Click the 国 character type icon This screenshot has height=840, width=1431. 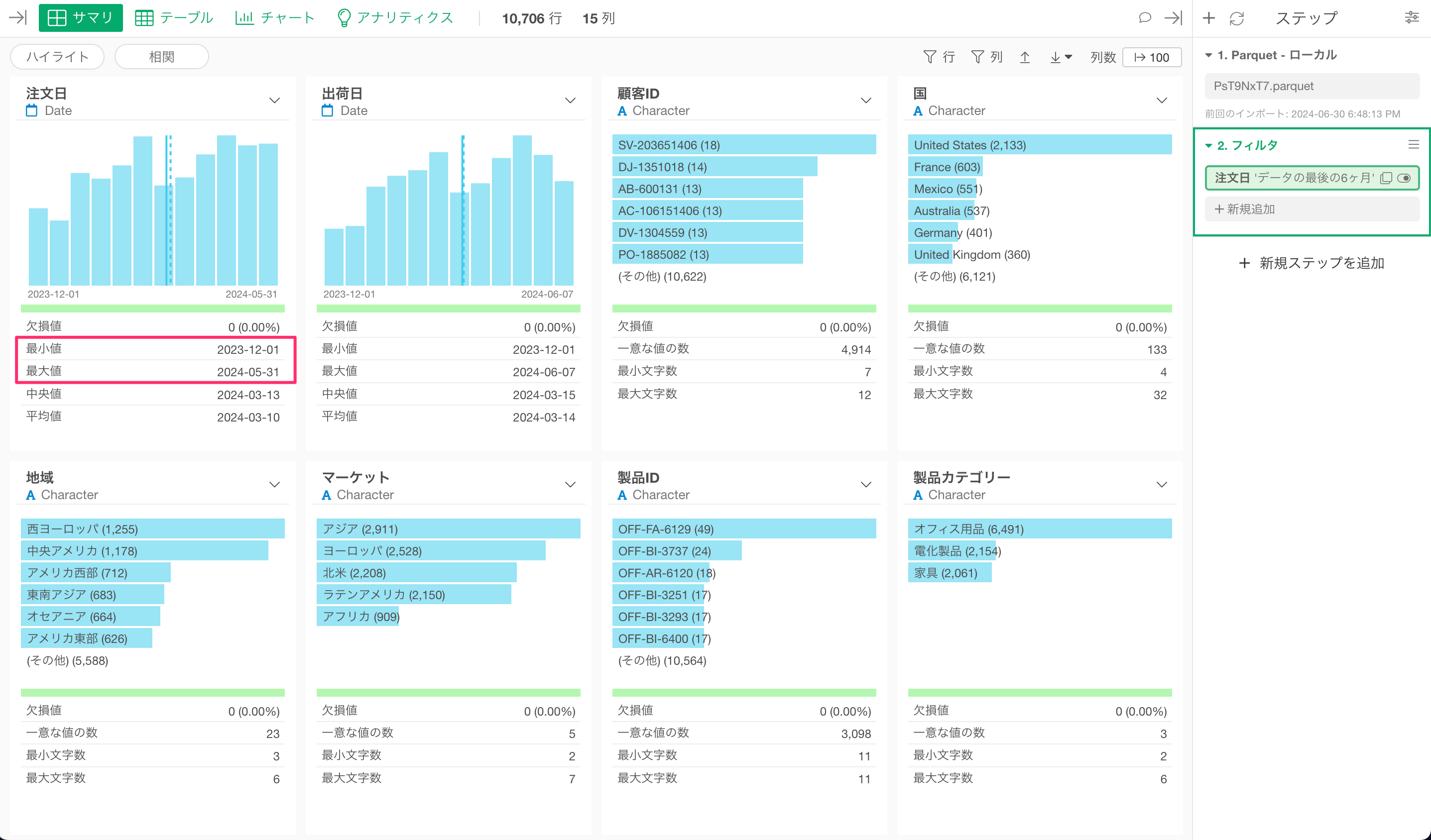click(x=918, y=111)
